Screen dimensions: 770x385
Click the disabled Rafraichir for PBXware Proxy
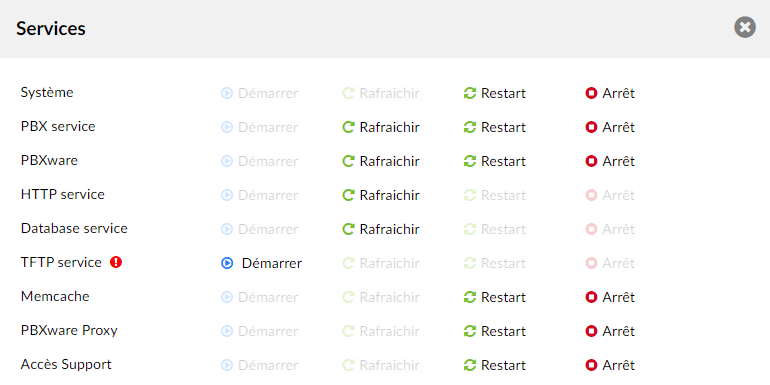coord(381,331)
